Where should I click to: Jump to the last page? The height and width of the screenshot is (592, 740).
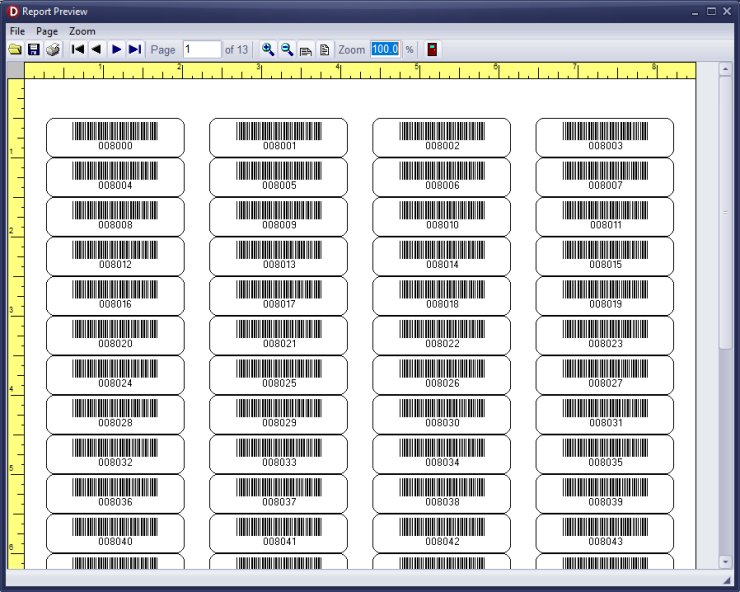click(x=135, y=49)
